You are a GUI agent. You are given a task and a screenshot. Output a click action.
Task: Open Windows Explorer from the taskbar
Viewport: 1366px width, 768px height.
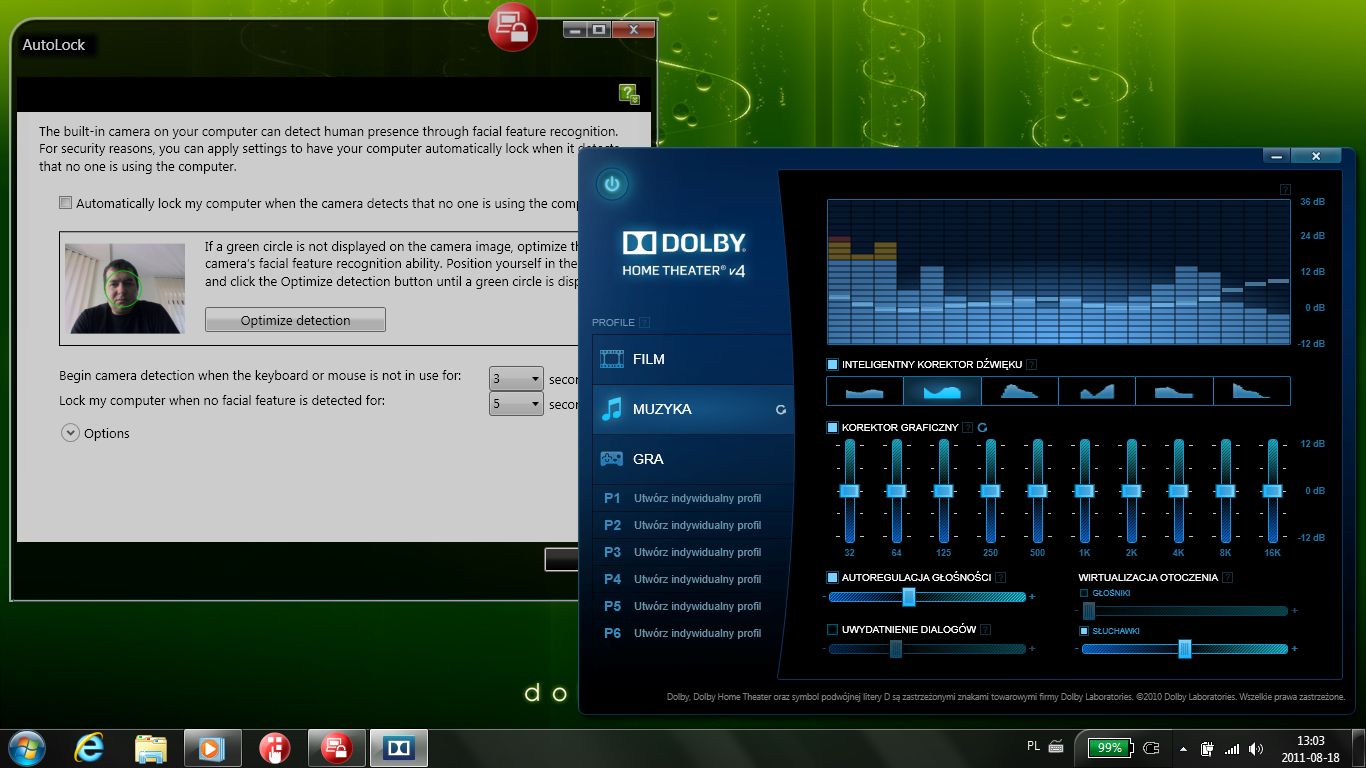pos(151,748)
